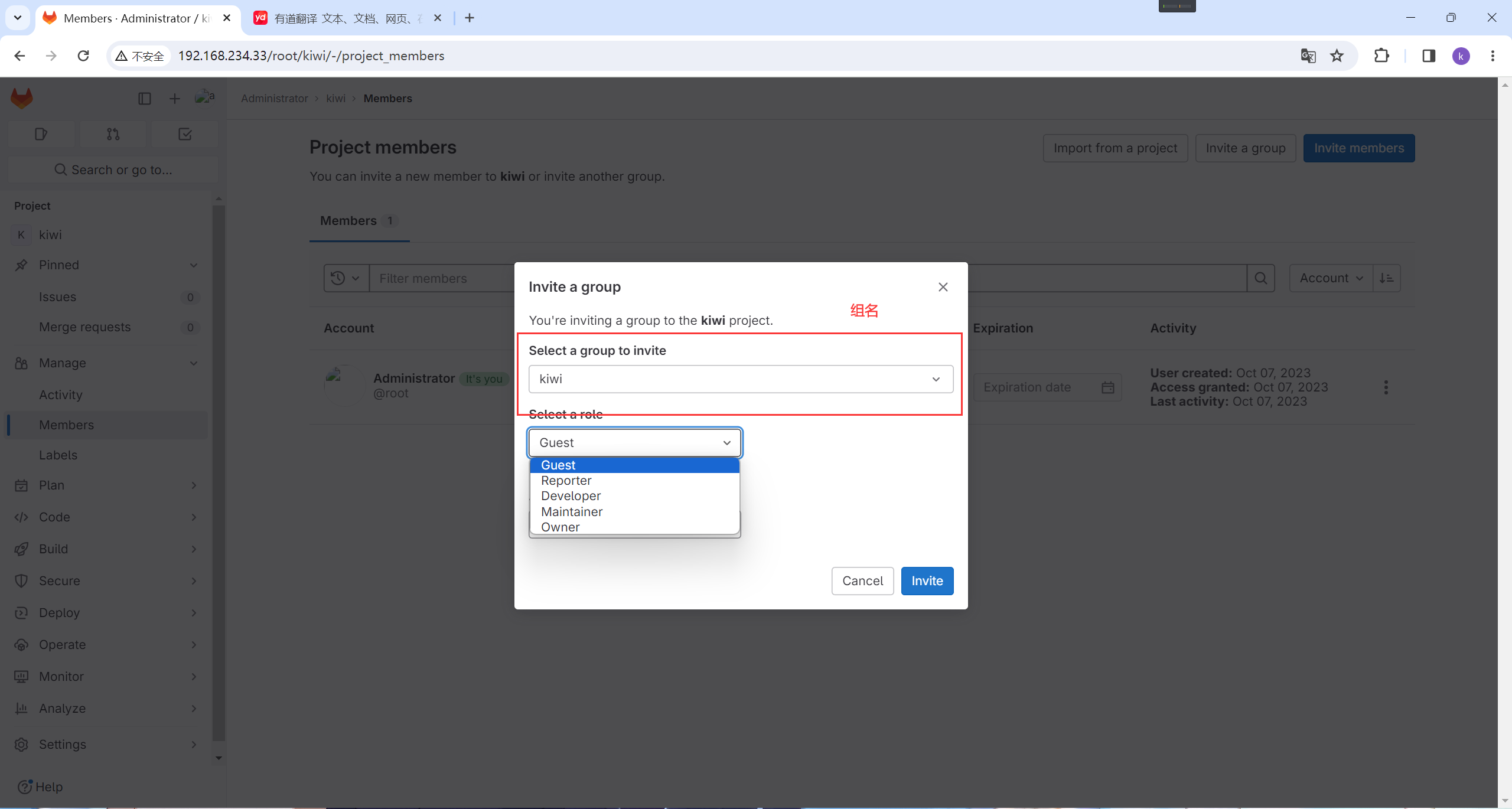Open the Administrator row actions menu
The width and height of the screenshot is (1512, 809).
[x=1386, y=387]
